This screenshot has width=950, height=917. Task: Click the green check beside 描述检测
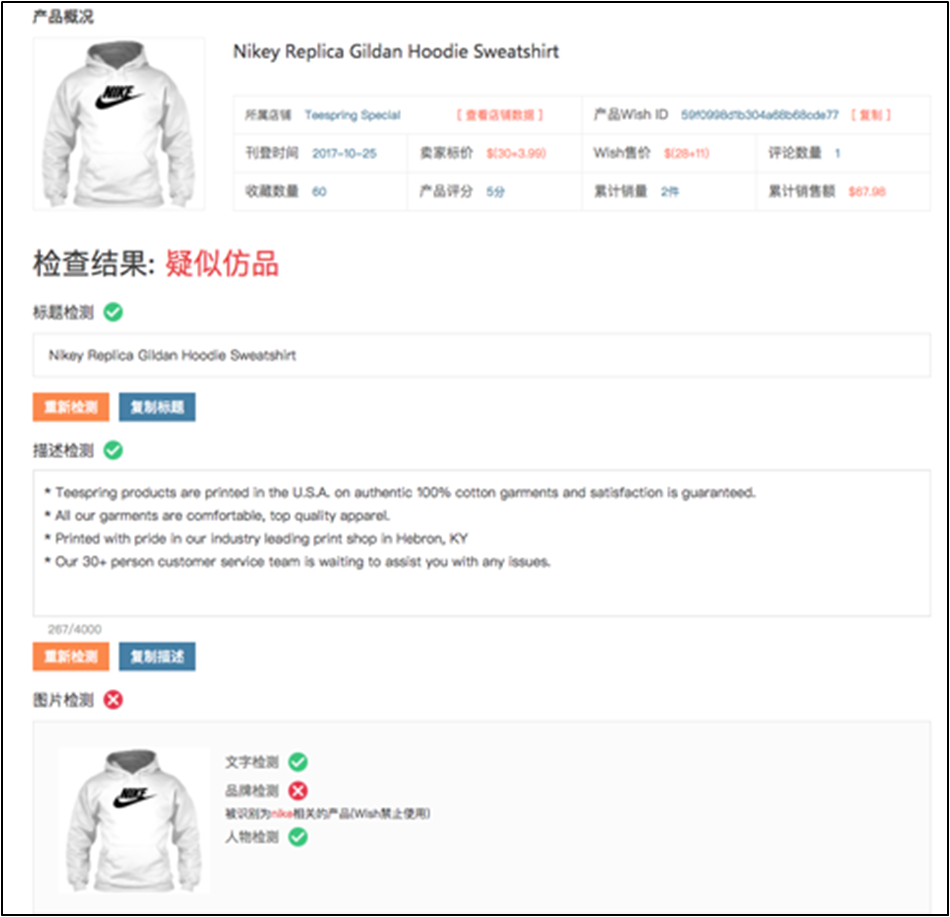tap(113, 451)
